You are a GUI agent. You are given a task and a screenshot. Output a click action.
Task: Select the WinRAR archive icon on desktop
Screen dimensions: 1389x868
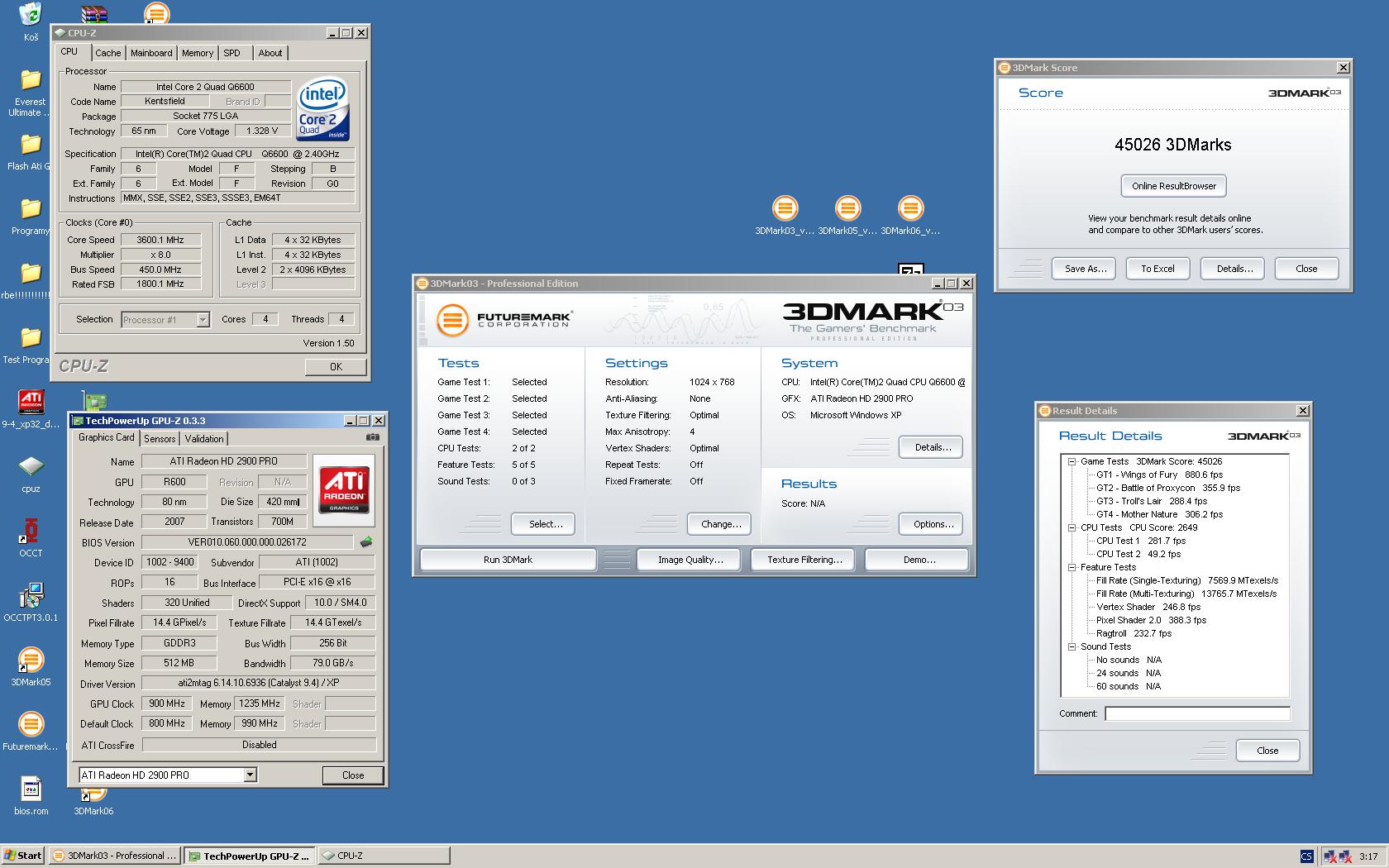(94, 12)
